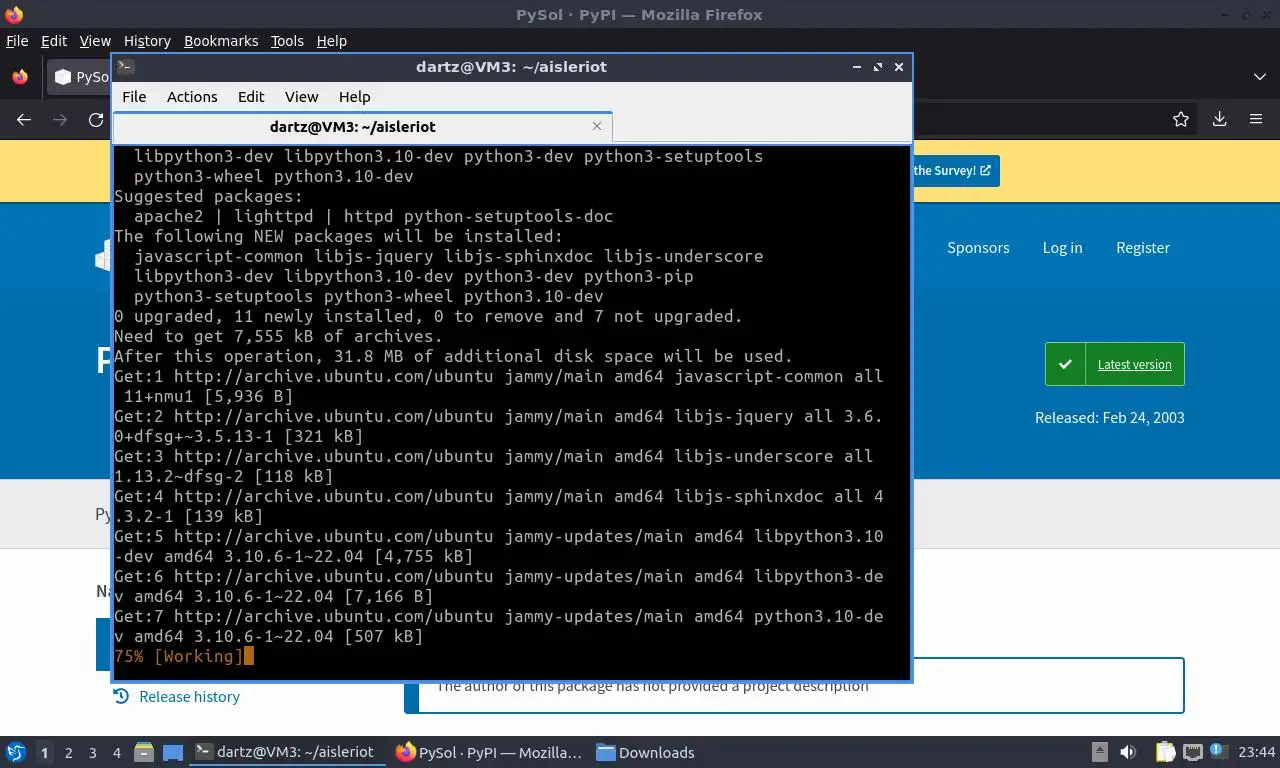Viewport: 1280px width, 768px height.
Task: Select the dartz@VM3: ~/aisleriot terminal tab
Action: point(362,127)
